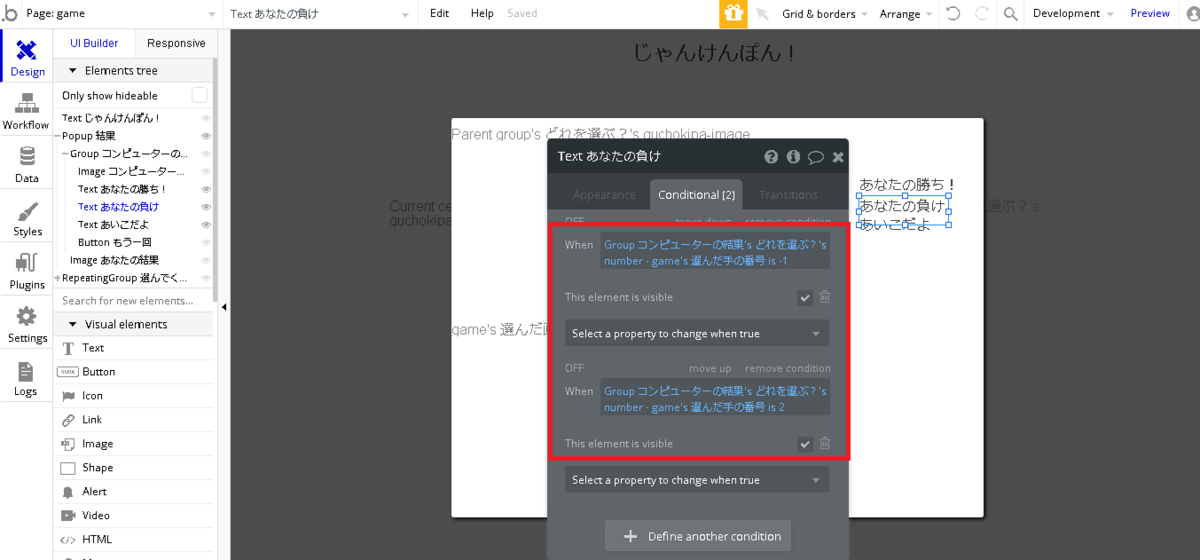Viewport: 1200px width, 560px height.
Task: Open the Development version dropdown
Action: pyautogui.click(x=1073, y=14)
